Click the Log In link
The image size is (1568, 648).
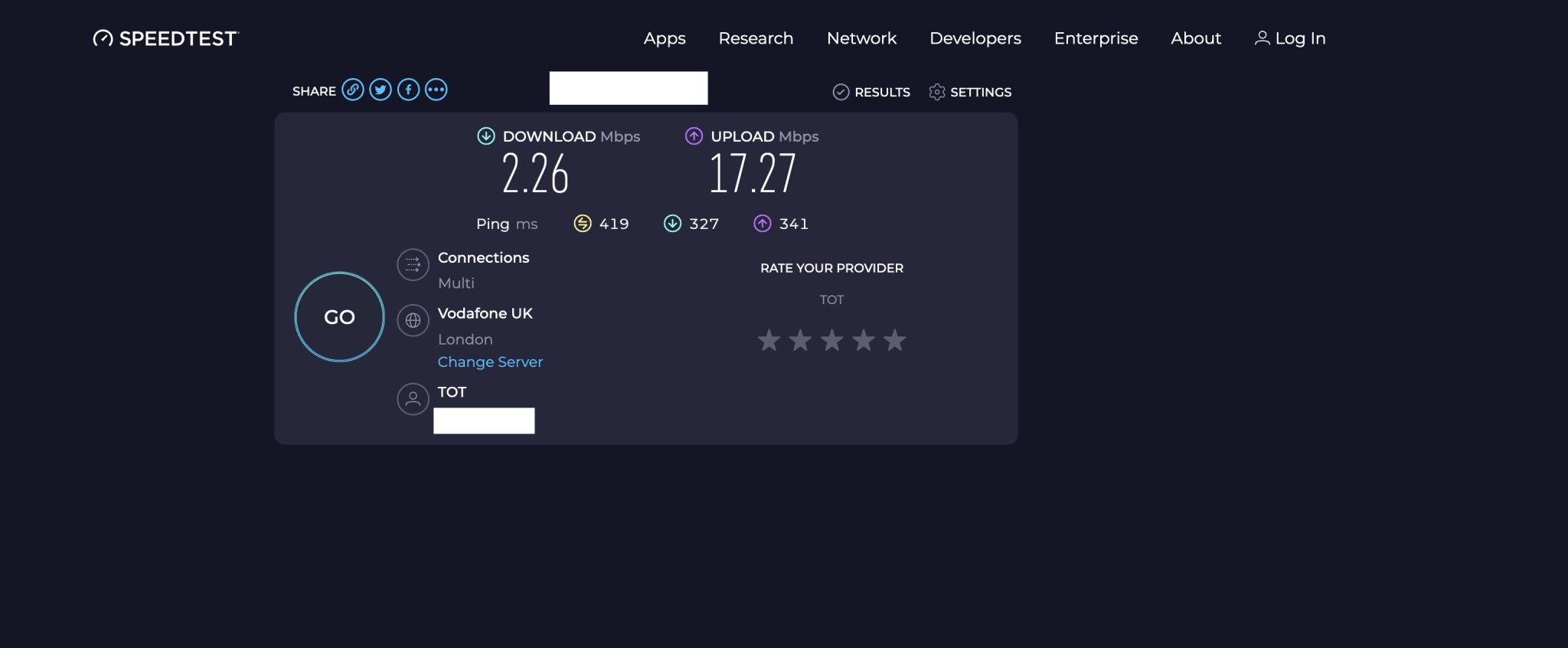point(1300,38)
